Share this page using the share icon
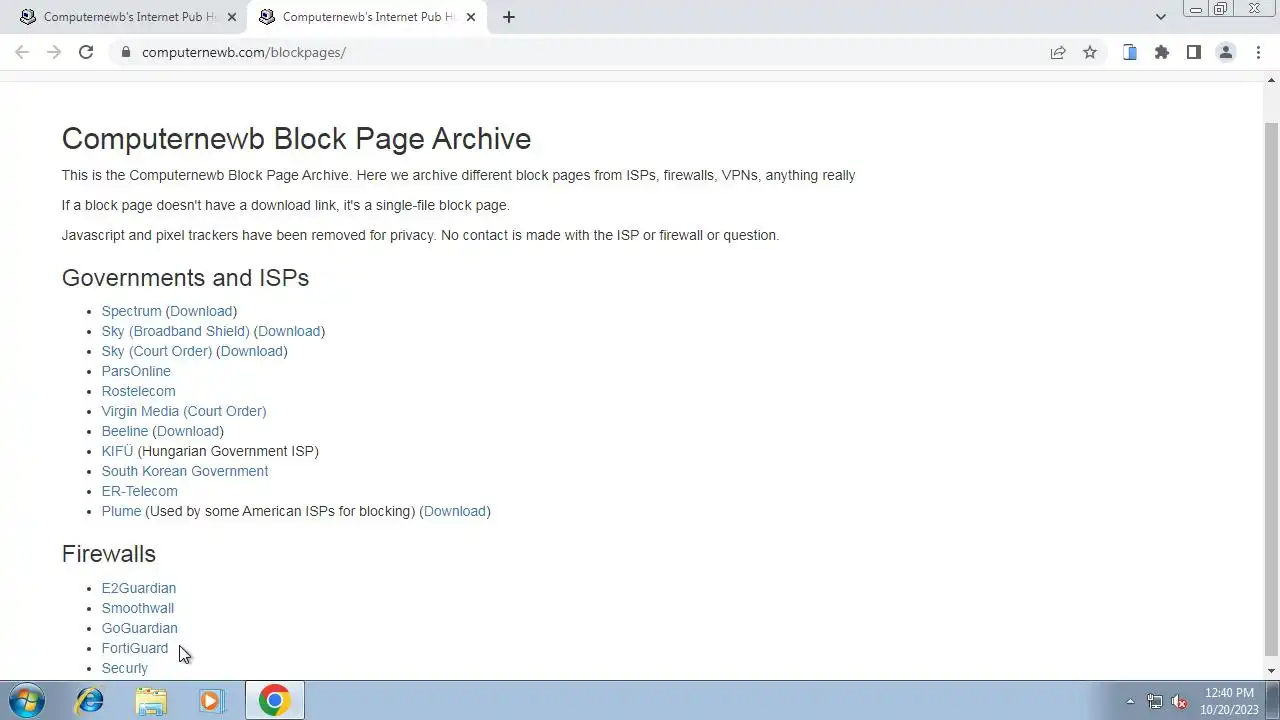 1058,52
